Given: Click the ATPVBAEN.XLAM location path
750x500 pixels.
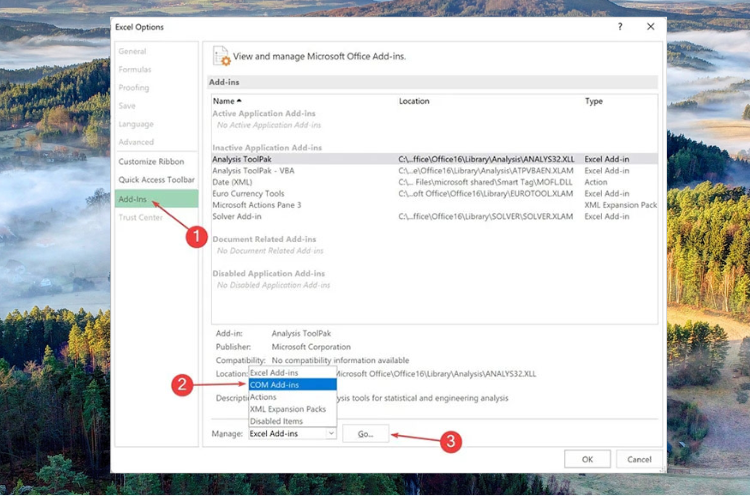Looking at the screenshot, I should tap(485, 170).
